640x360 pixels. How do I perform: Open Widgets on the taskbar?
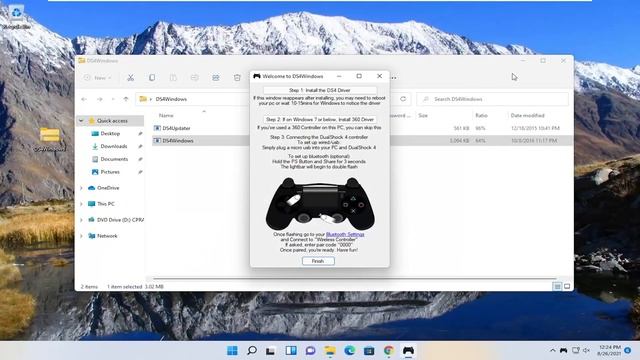291,351
